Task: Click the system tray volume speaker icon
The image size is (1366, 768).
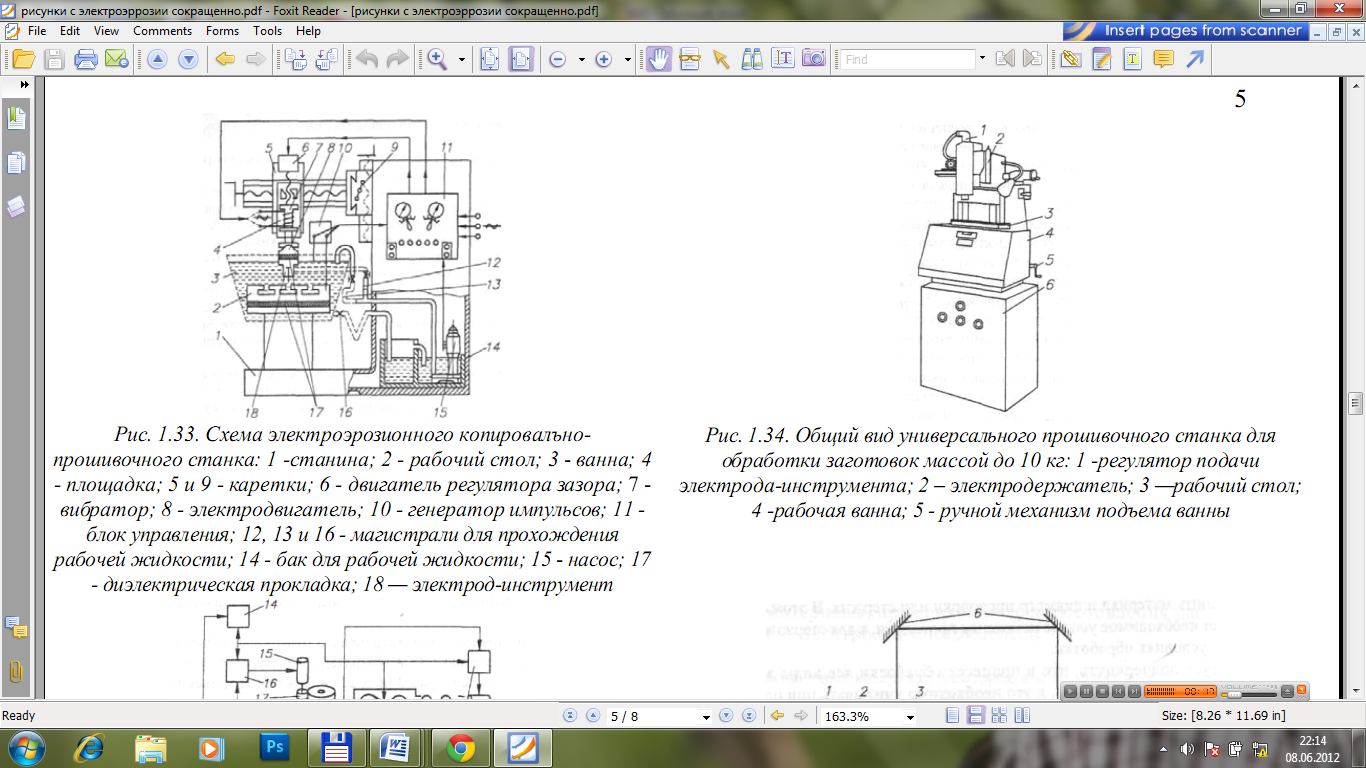Action: 1187,748
